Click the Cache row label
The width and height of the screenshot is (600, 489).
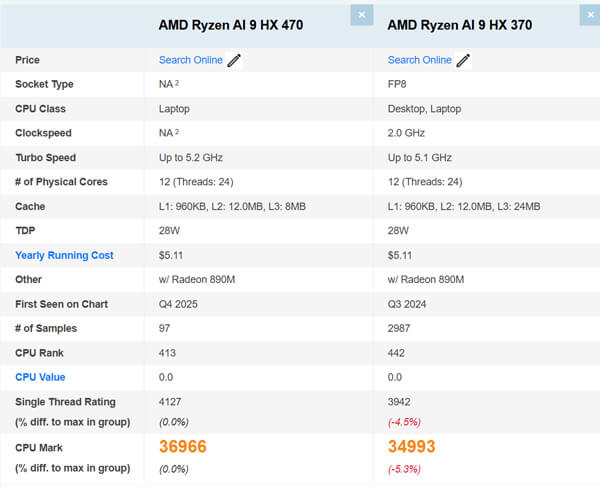tap(30, 207)
